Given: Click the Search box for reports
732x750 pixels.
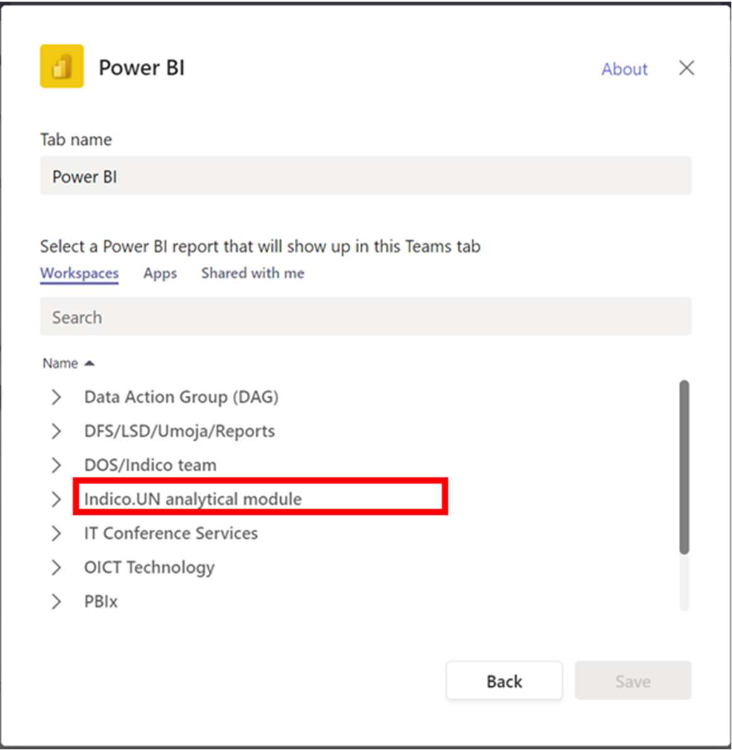Looking at the screenshot, I should 366,317.
